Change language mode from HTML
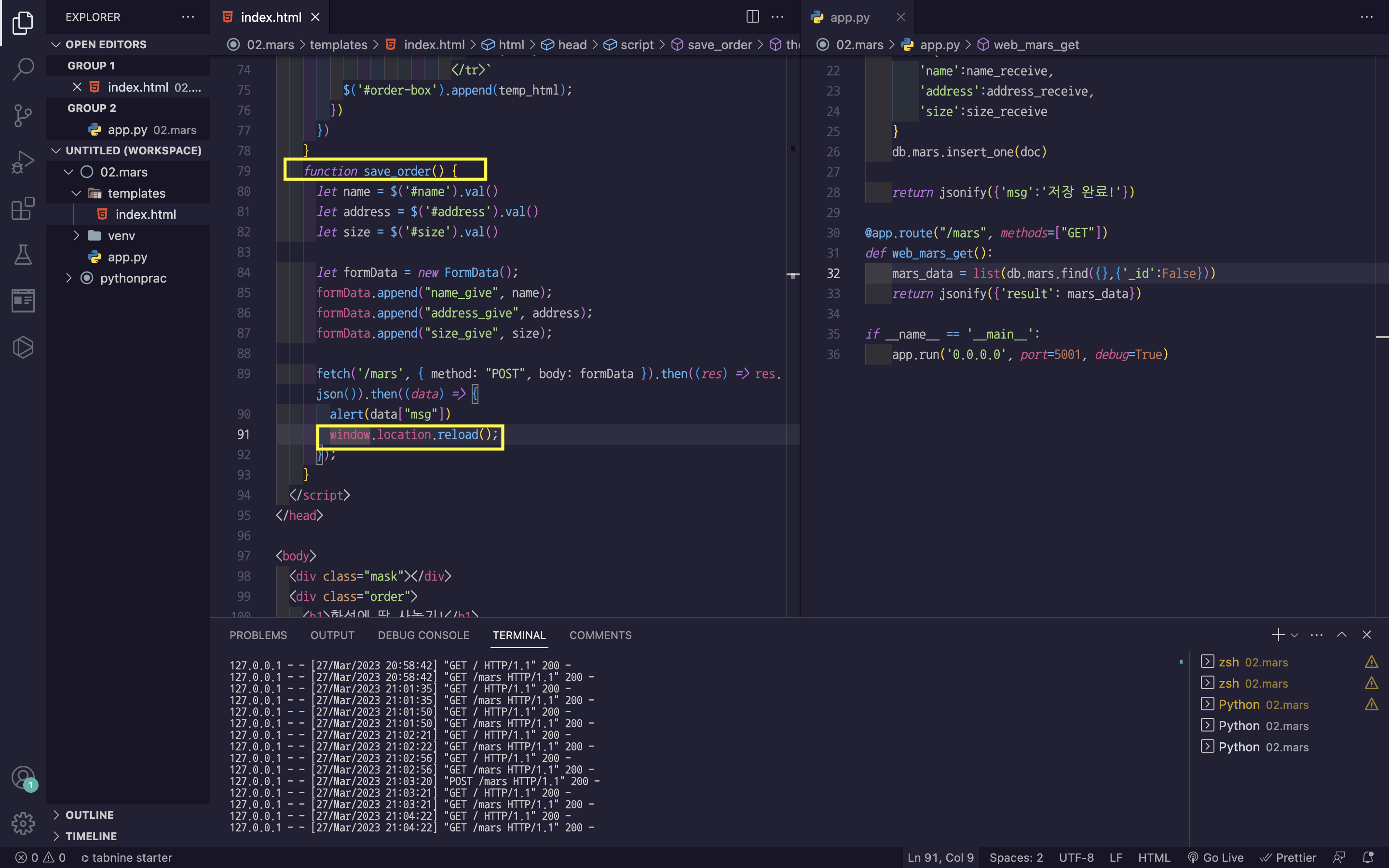 (1154, 857)
